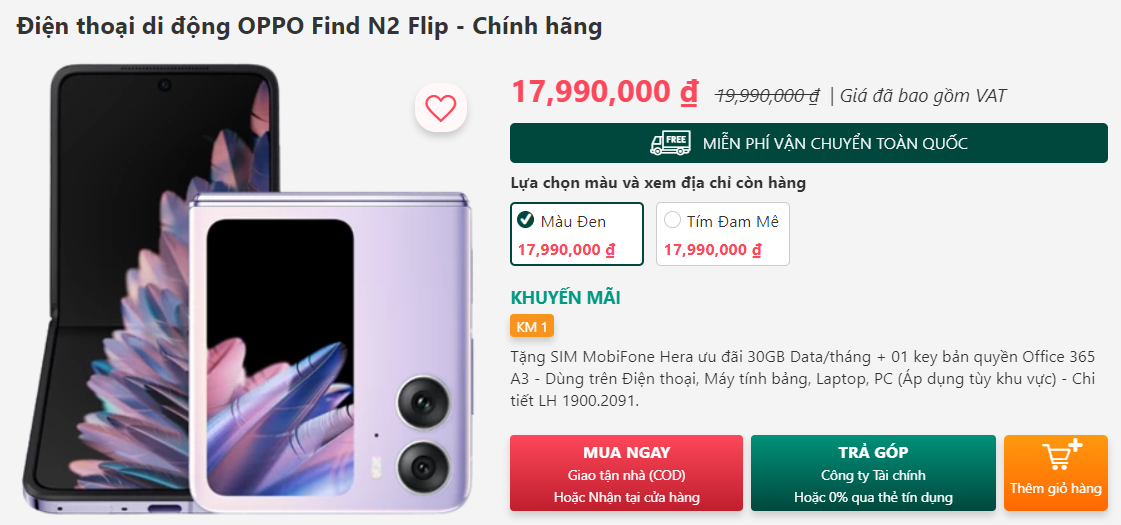Click the TRẢ GÓP installment button

pyautogui.click(x=873, y=473)
